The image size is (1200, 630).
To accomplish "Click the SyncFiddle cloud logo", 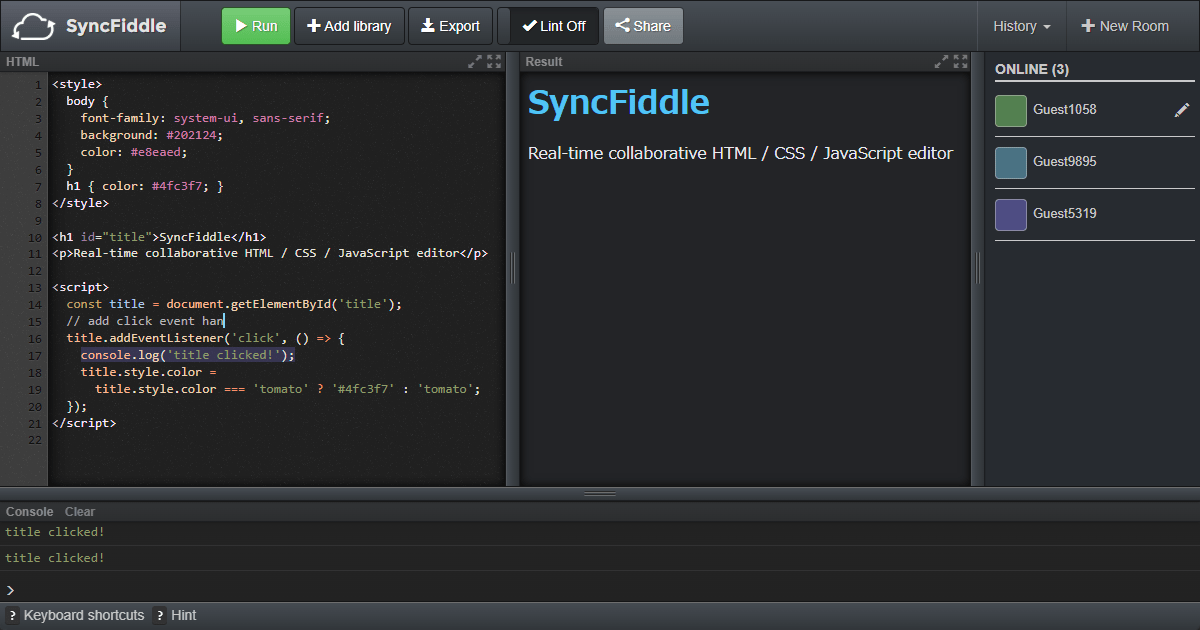I will [33, 26].
